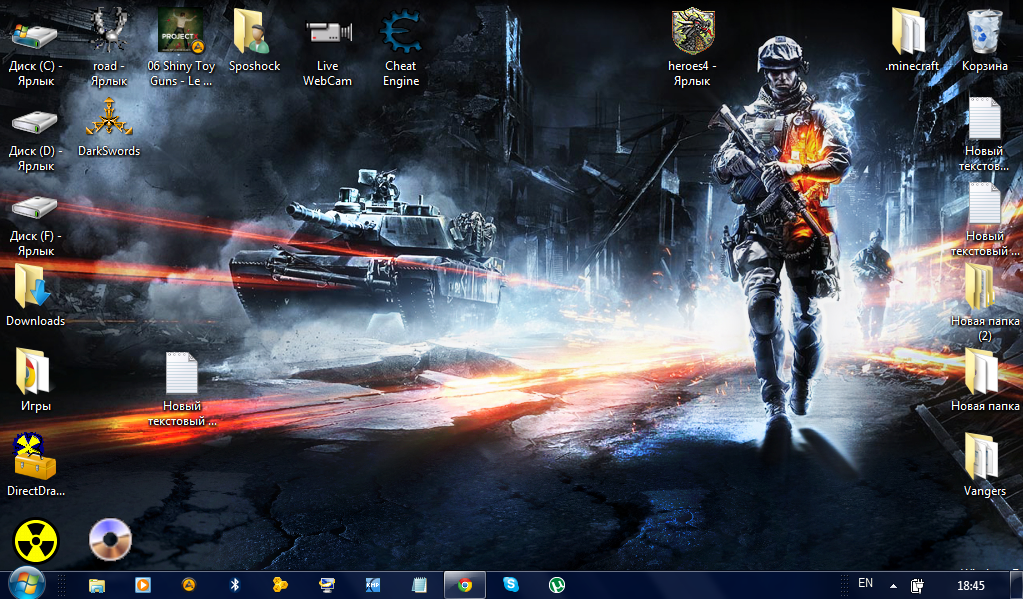Screen dimensions: 1023x599
Task: Open the media player taskbar icon
Action: point(142,585)
